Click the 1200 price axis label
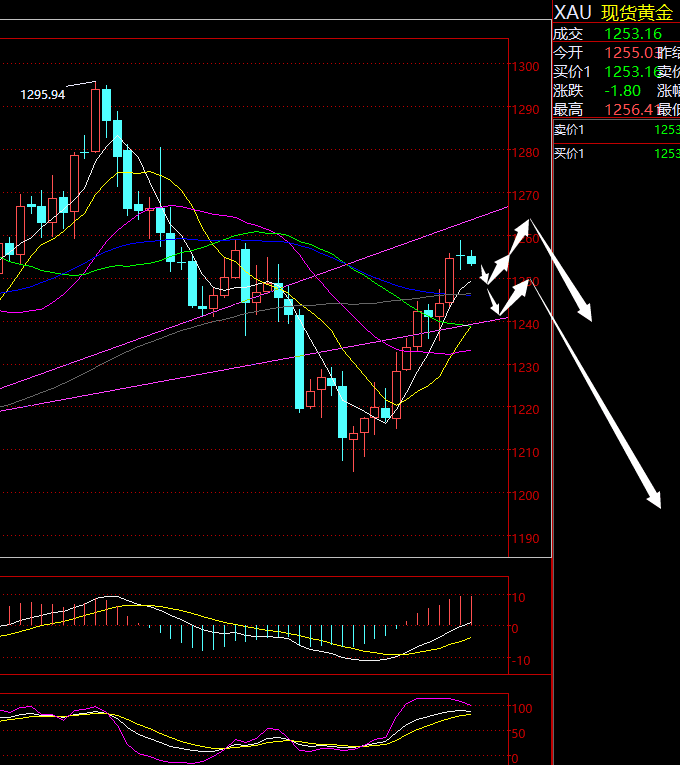 click(525, 496)
